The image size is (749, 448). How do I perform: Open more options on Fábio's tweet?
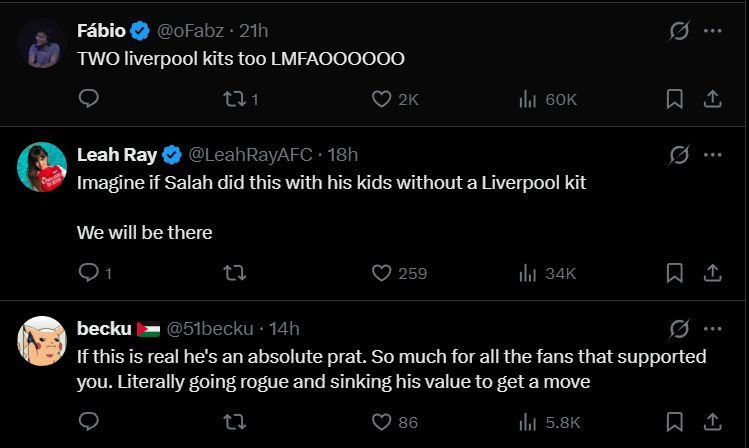tap(713, 31)
